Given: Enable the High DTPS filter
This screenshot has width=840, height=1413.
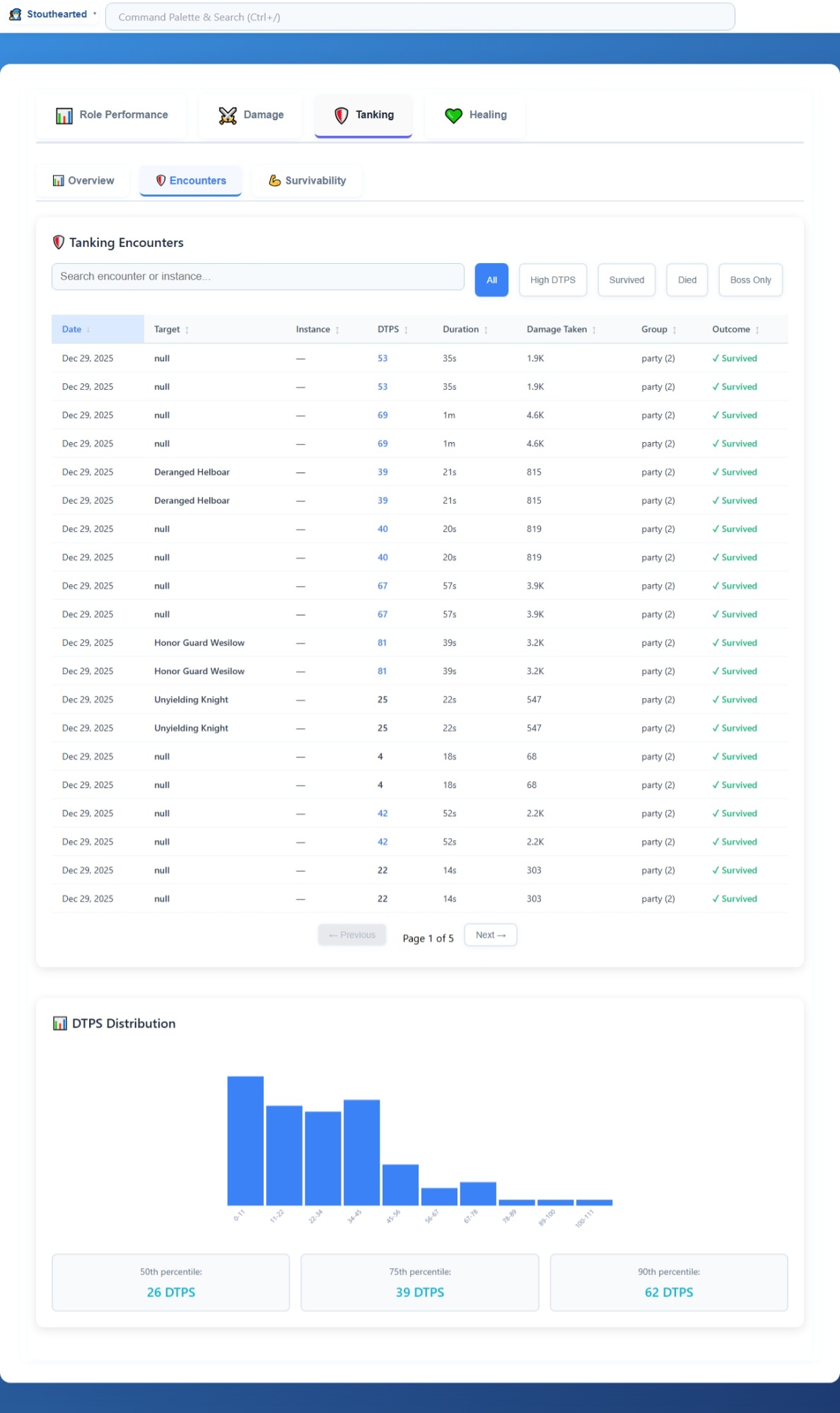Looking at the screenshot, I should [552, 280].
